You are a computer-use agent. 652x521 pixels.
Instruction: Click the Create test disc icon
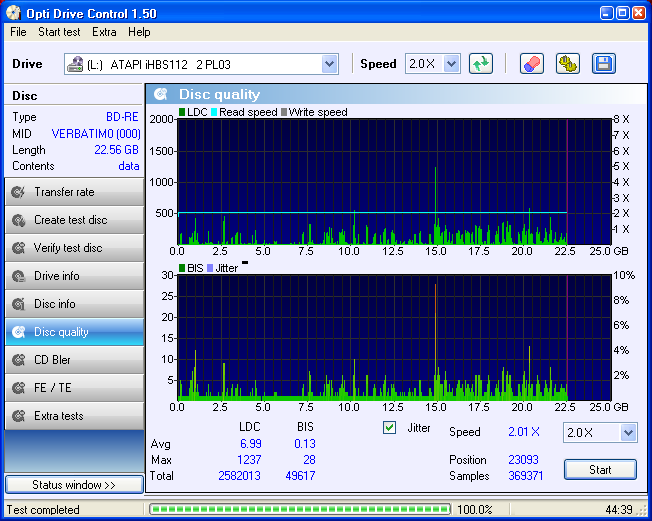(x=18, y=220)
